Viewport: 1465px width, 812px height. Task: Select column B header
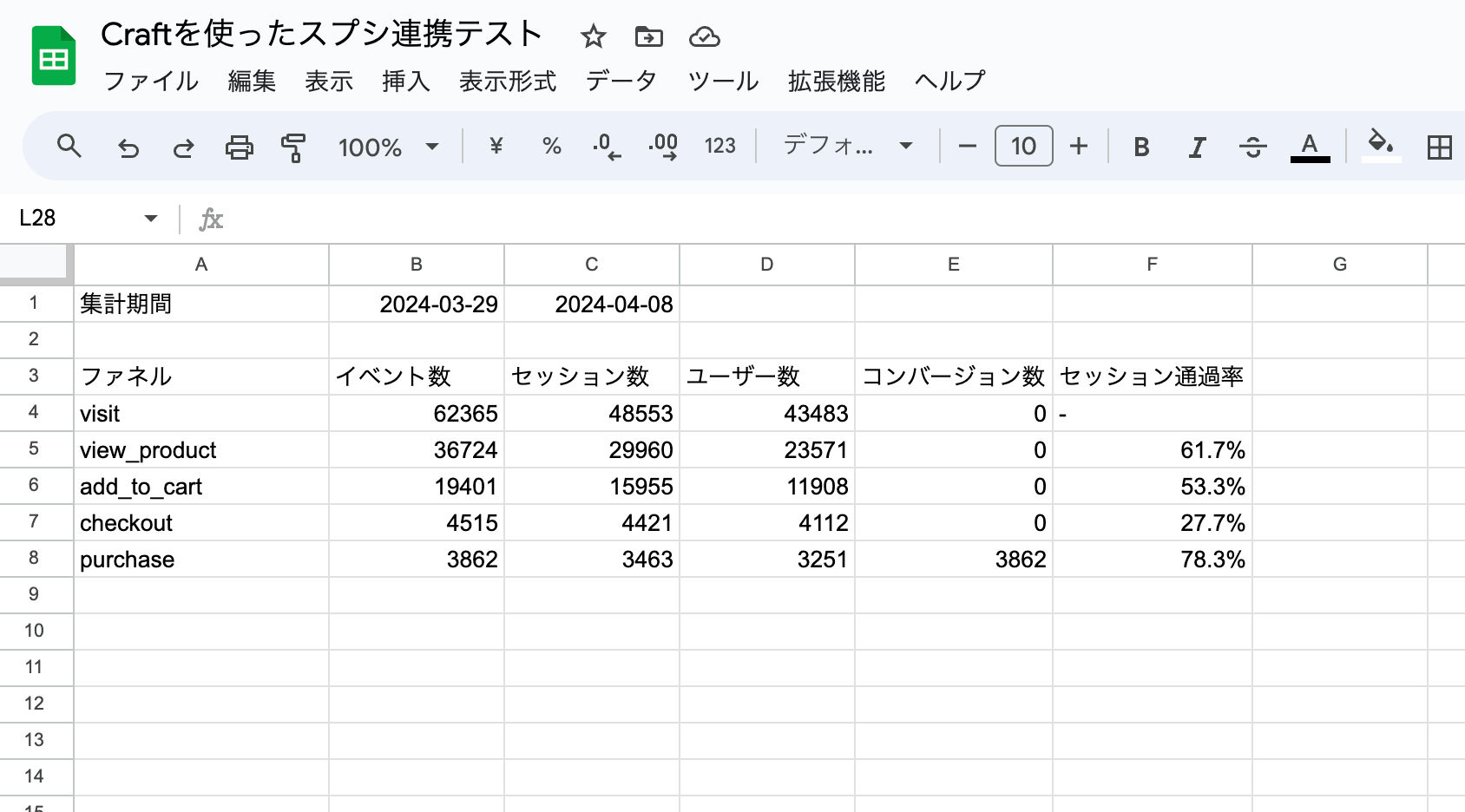(x=417, y=265)
